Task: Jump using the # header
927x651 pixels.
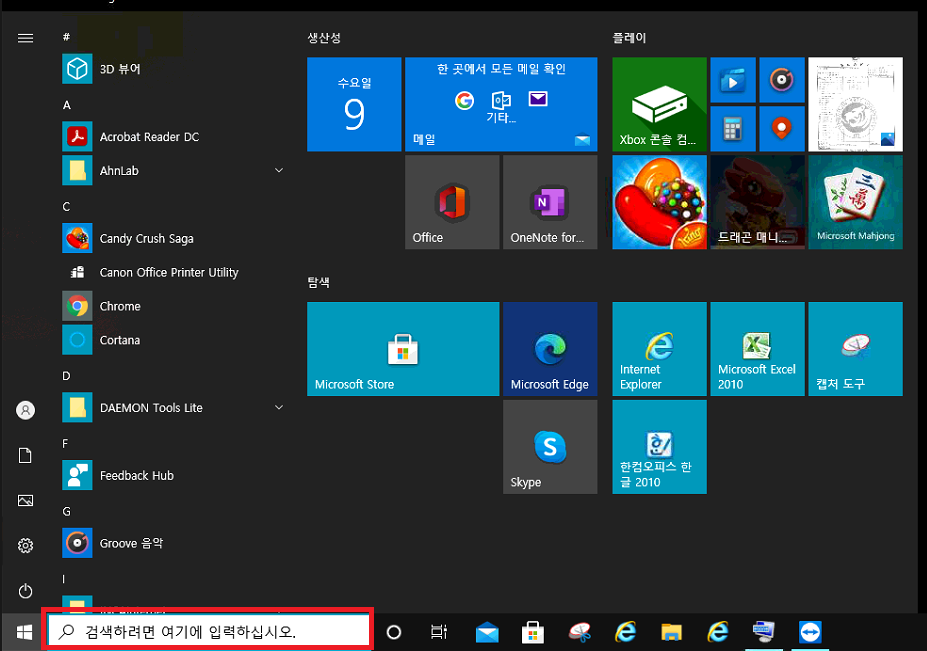Action: (x=66, y=37)
